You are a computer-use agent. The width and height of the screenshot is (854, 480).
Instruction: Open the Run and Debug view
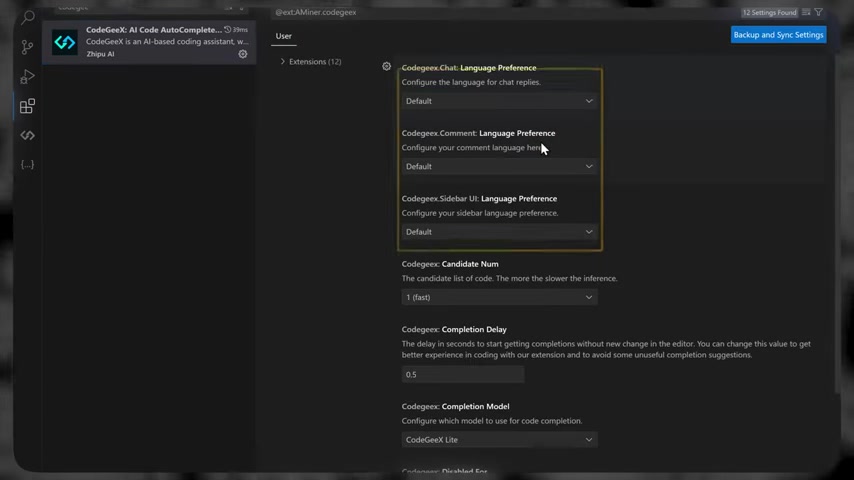[27, 77]
